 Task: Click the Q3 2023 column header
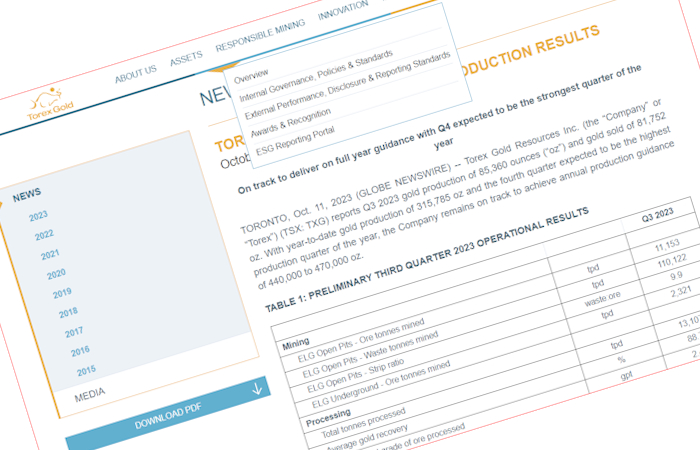point(657,214)
